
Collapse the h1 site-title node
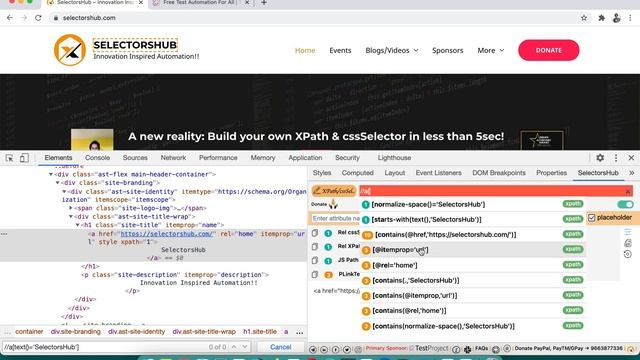coord(78,225)
